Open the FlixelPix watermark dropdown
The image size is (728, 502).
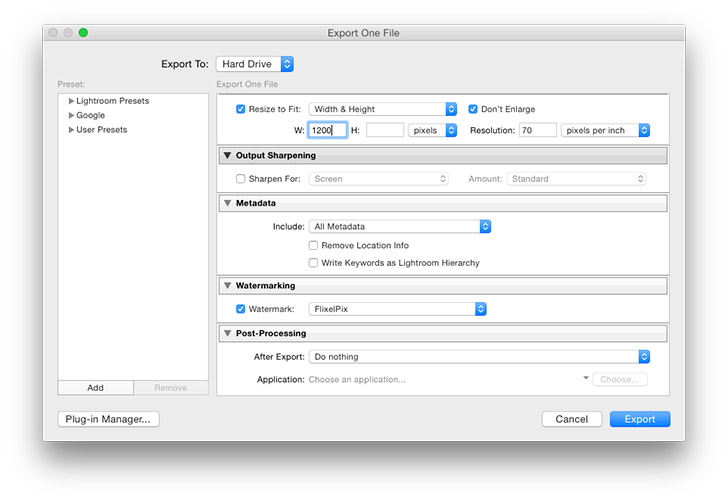pyautogui.click(x=397, y=309)
